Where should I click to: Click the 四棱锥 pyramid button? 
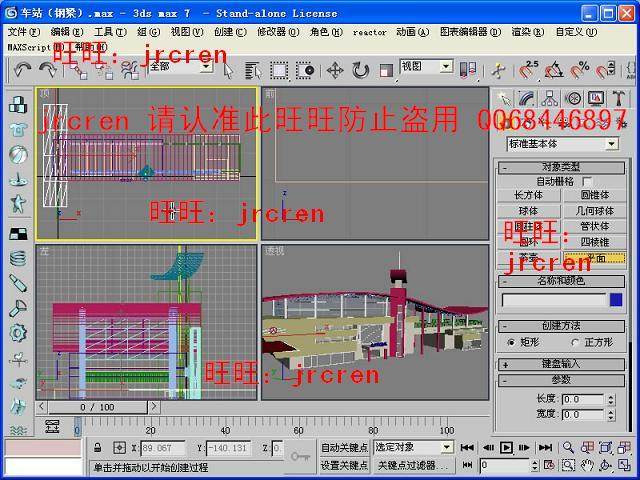[595, 242]
